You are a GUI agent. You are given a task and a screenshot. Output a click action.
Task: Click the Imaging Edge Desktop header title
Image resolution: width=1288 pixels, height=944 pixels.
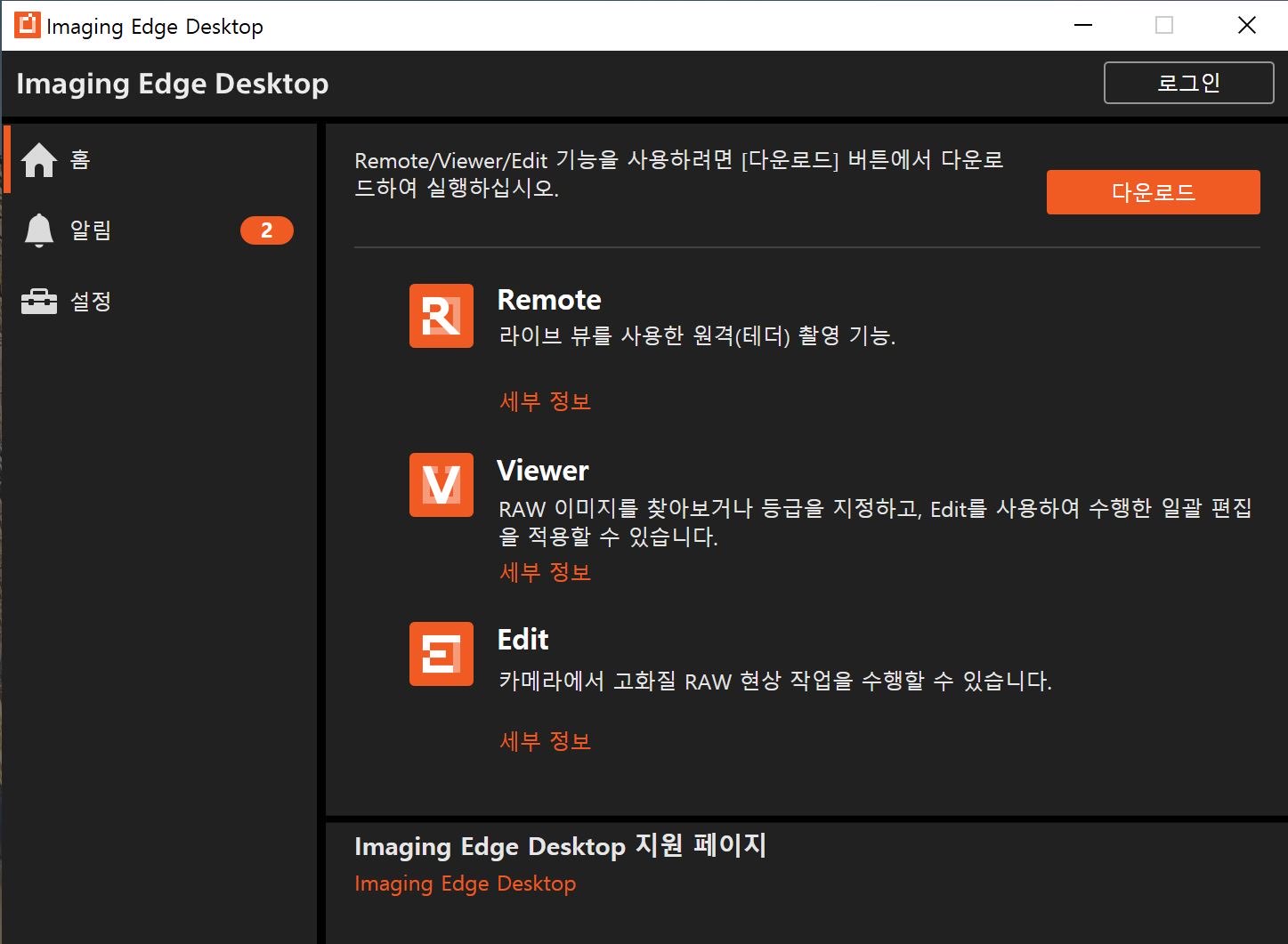tap(173, 84)
